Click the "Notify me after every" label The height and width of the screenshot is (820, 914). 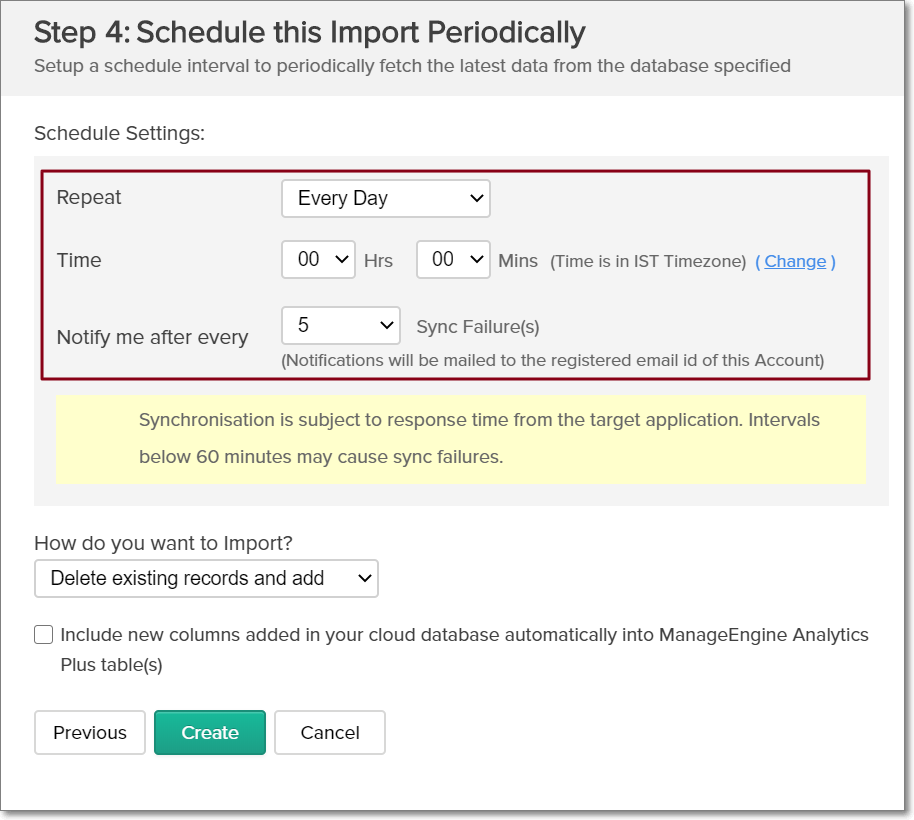(152, 337)
